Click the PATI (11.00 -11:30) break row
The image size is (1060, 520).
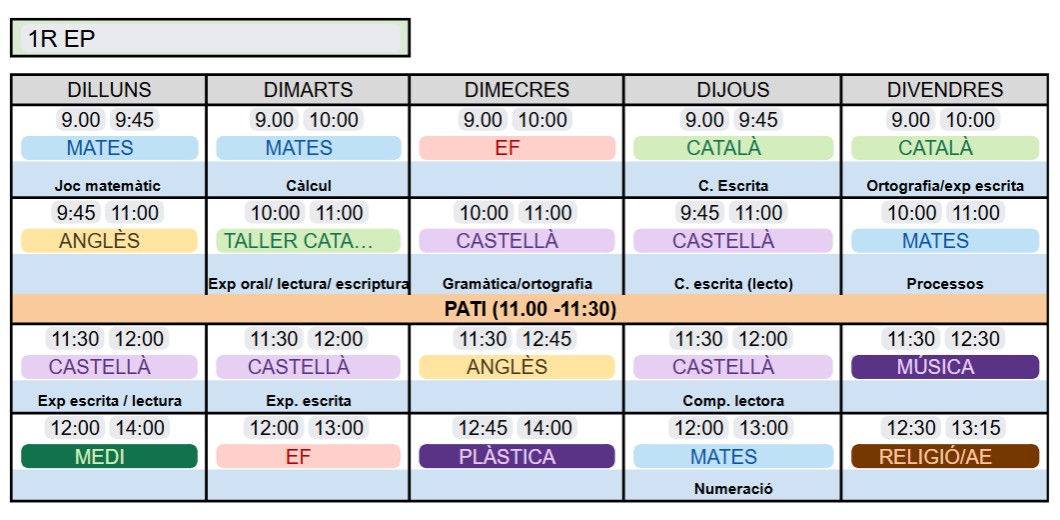pyautogui.click(x=530, y=309)
